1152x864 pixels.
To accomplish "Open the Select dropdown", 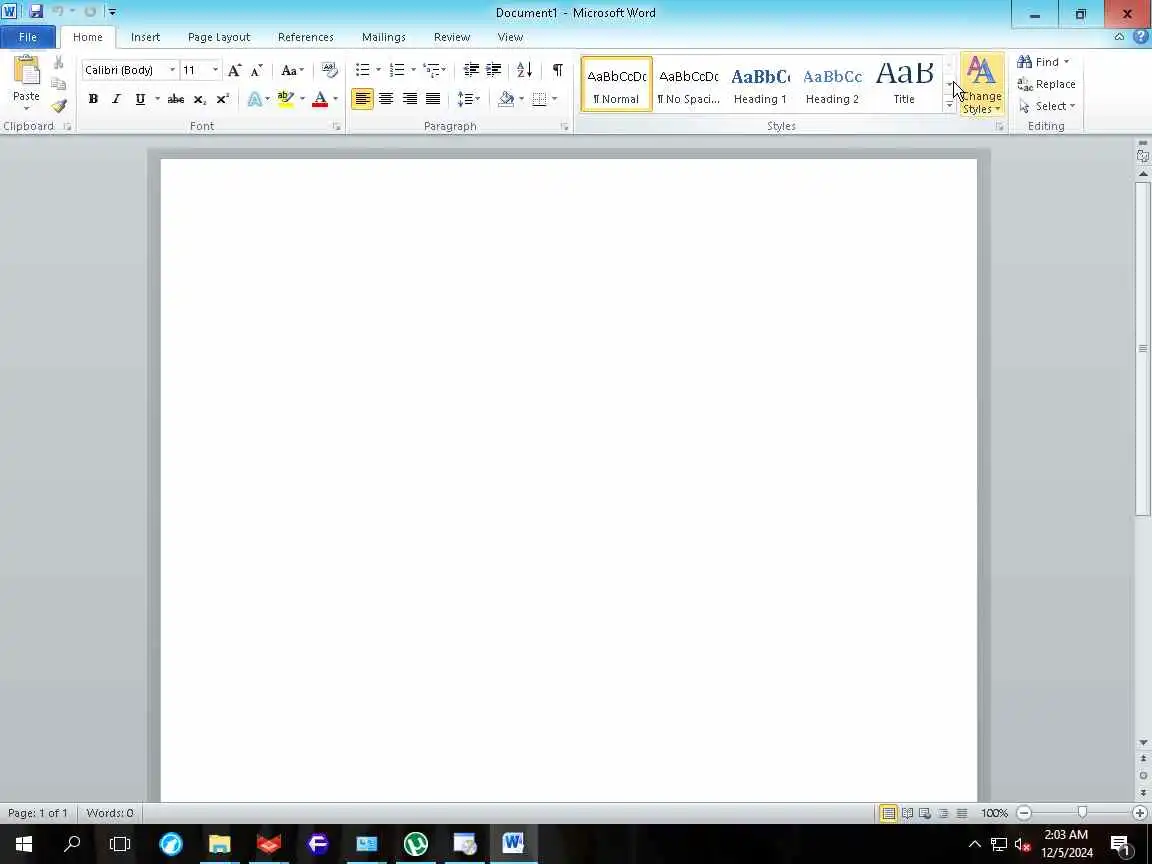I will tap(1047, 106).
